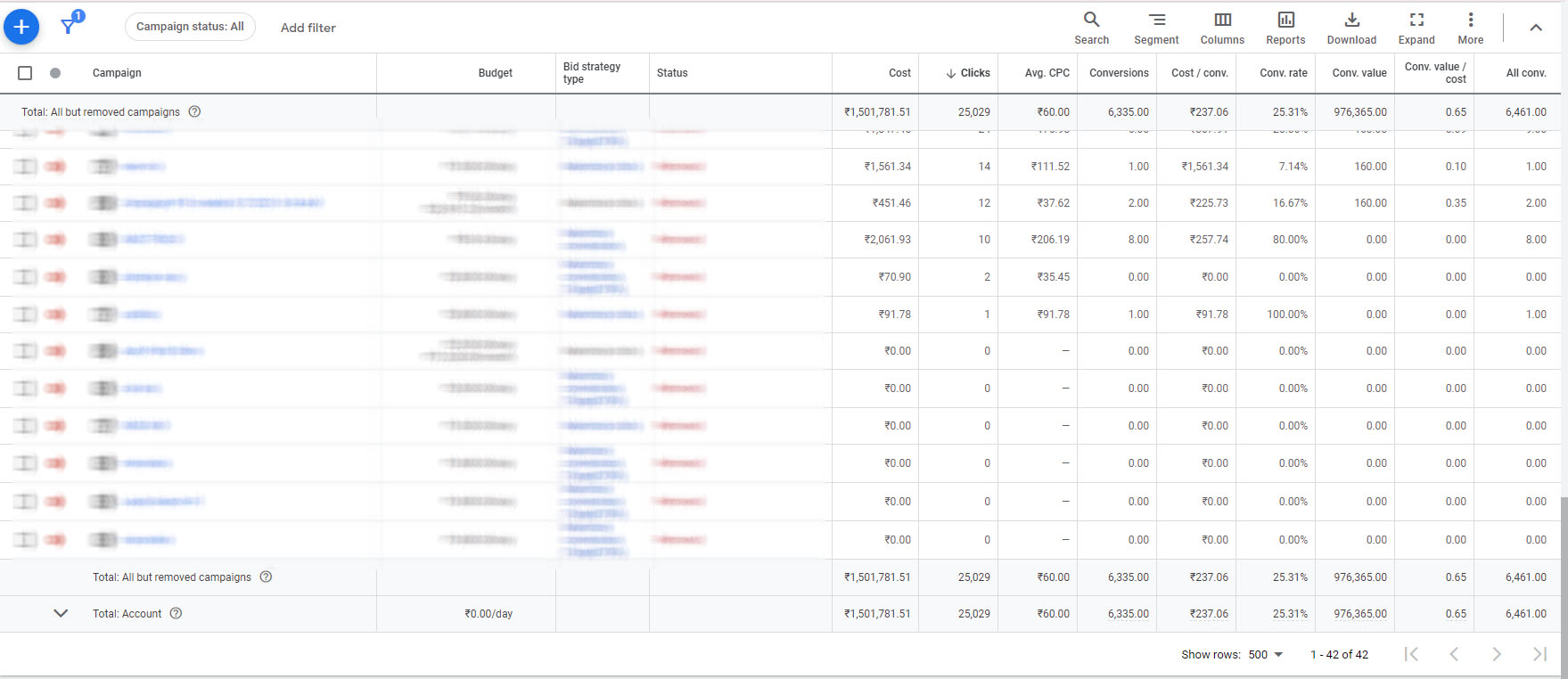Sort by Conv. value / cost column header
1568x679 pixels.
pos(1435,73)
